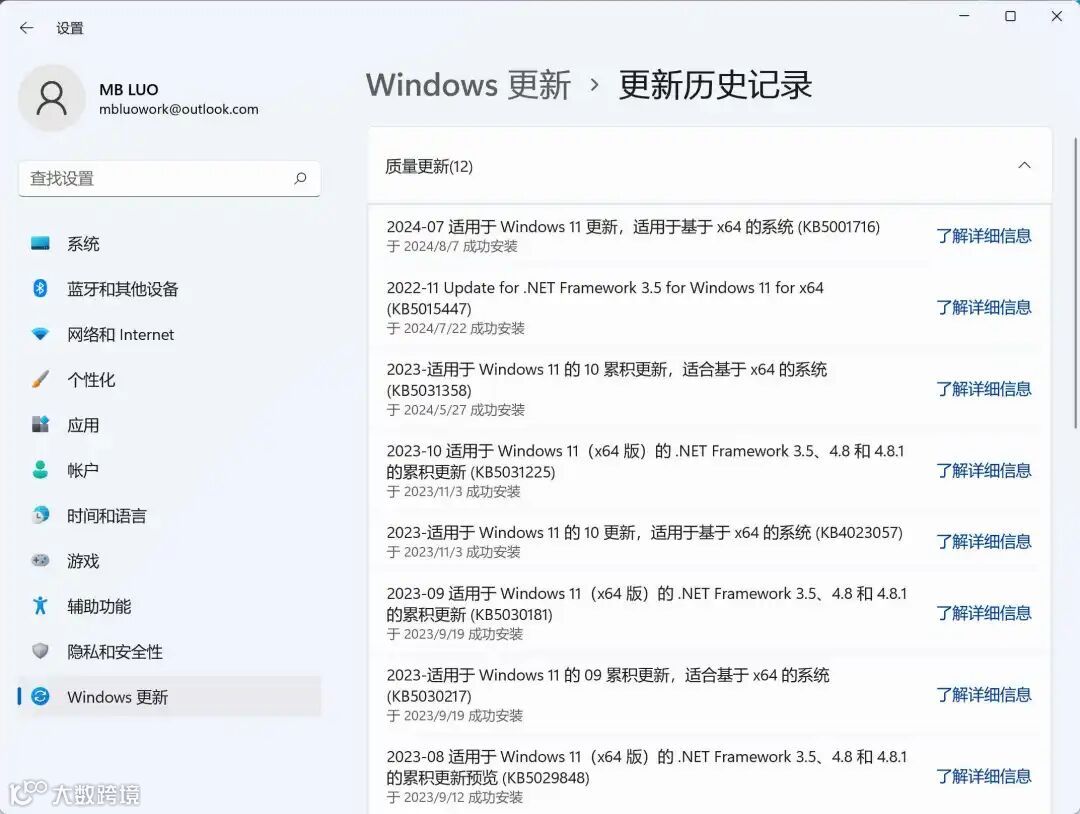Click the Bluetooth icon in sidebar

point(40,288)
